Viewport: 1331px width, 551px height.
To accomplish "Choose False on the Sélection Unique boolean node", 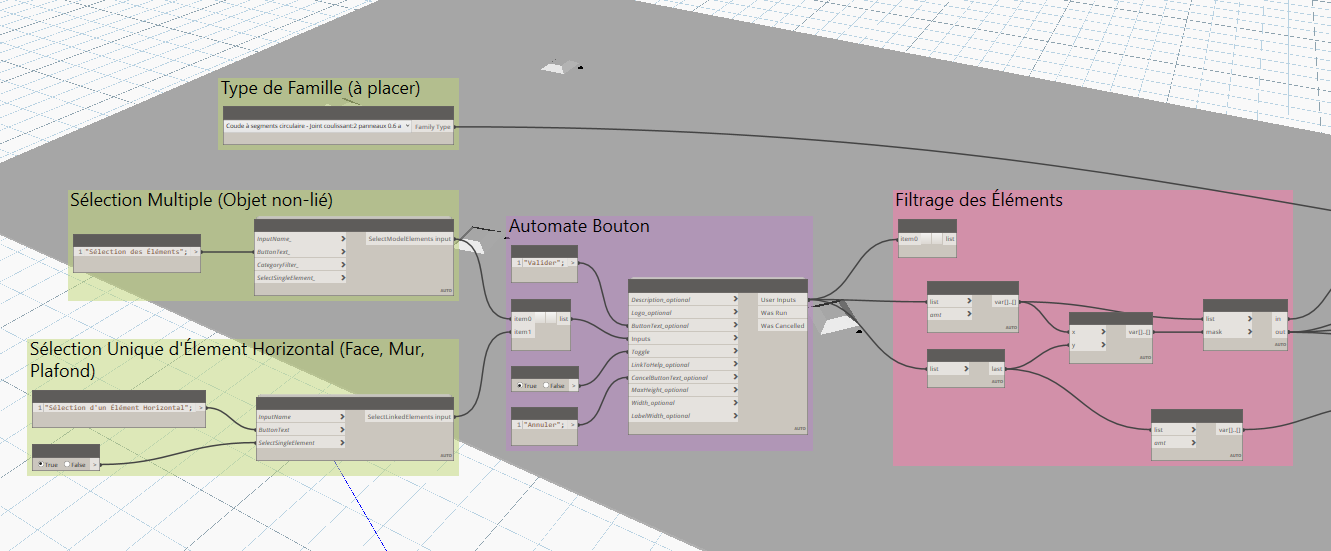I will (x=69, y=464).
